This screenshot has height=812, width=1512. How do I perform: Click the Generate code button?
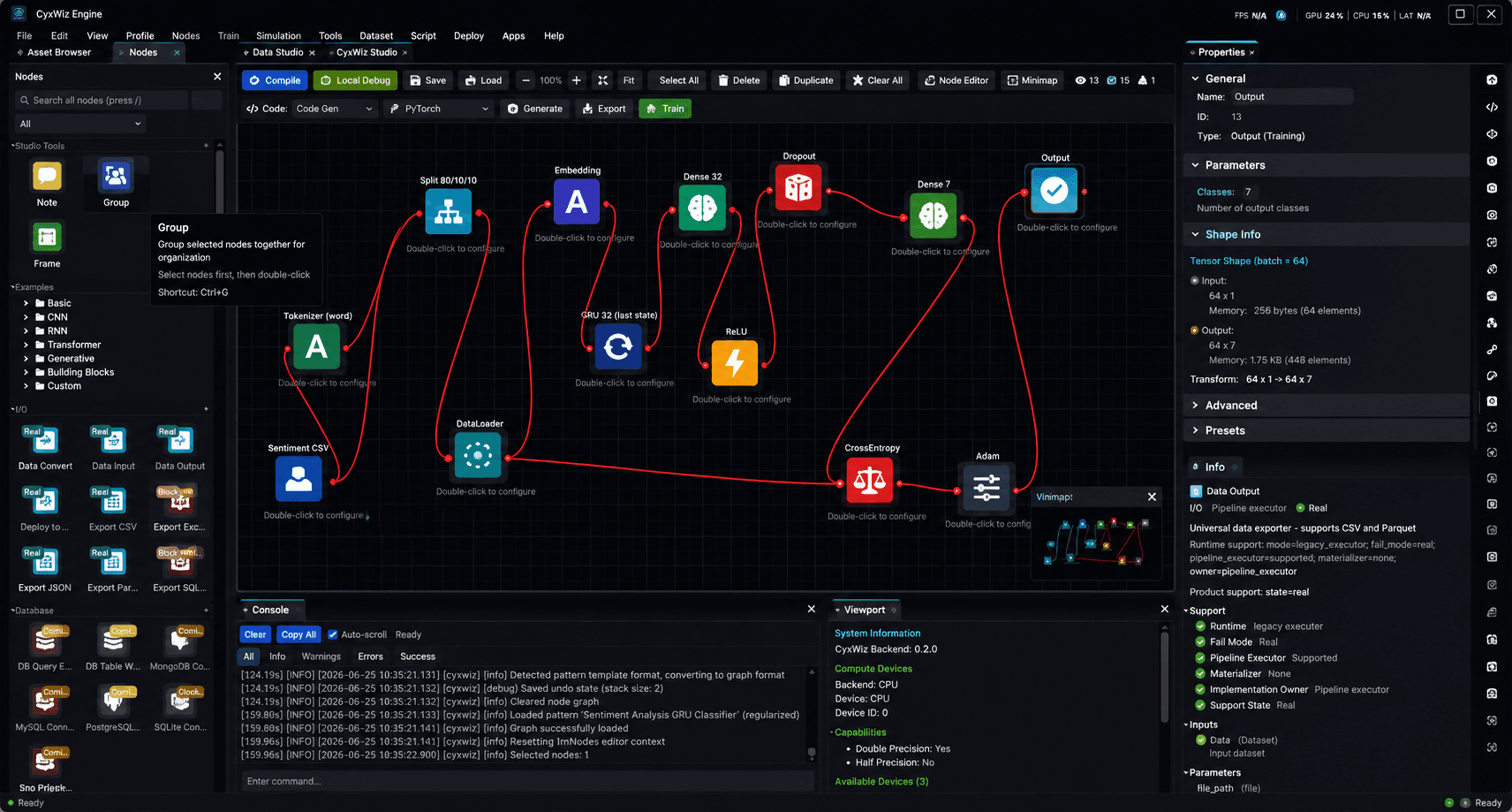535,109
